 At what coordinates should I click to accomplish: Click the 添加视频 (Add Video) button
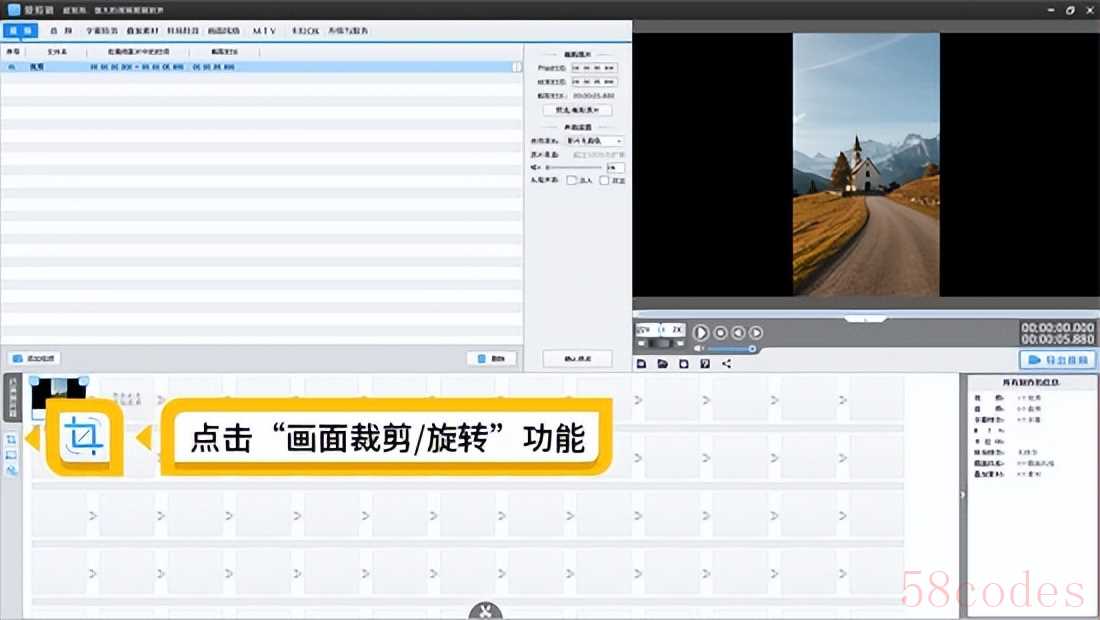click(35, 358)
